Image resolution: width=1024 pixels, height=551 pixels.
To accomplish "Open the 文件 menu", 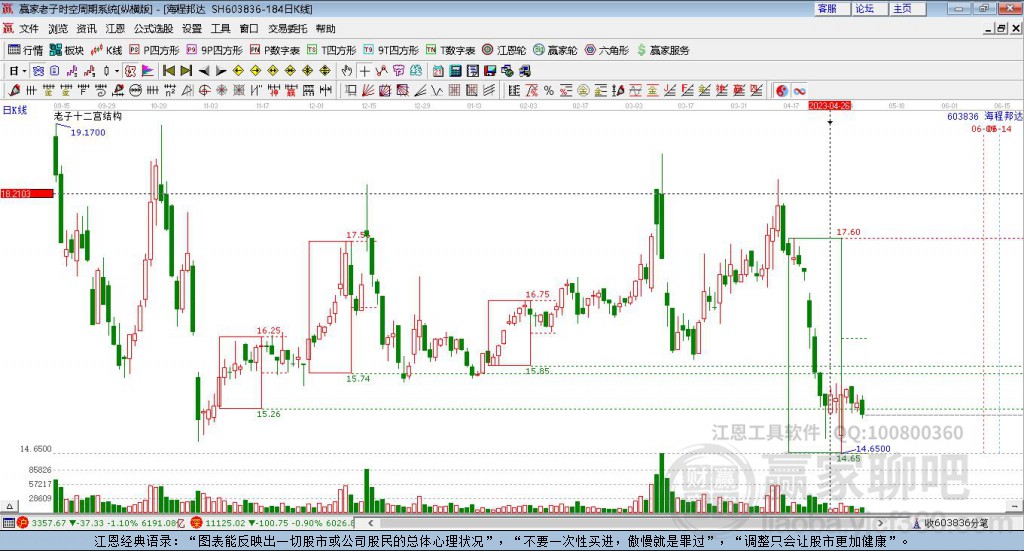I will click(29, 29).
